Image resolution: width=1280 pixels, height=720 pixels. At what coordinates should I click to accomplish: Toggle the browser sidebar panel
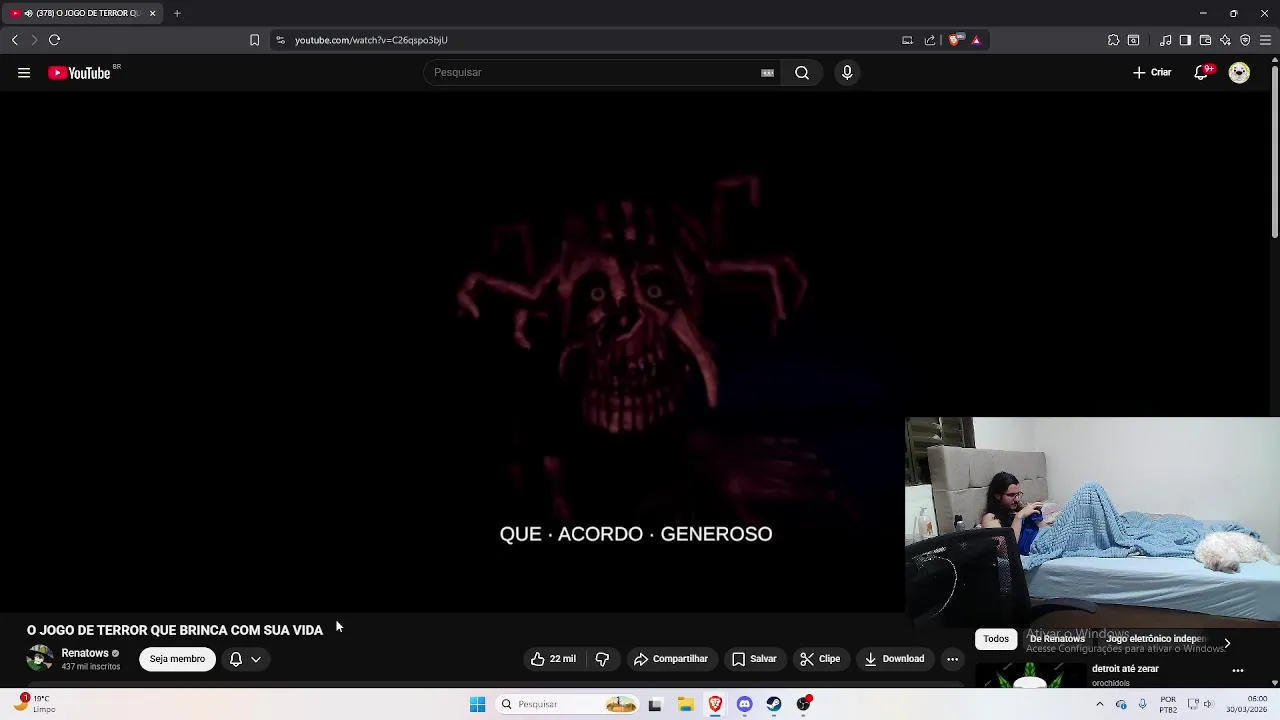click(1185, 40)
